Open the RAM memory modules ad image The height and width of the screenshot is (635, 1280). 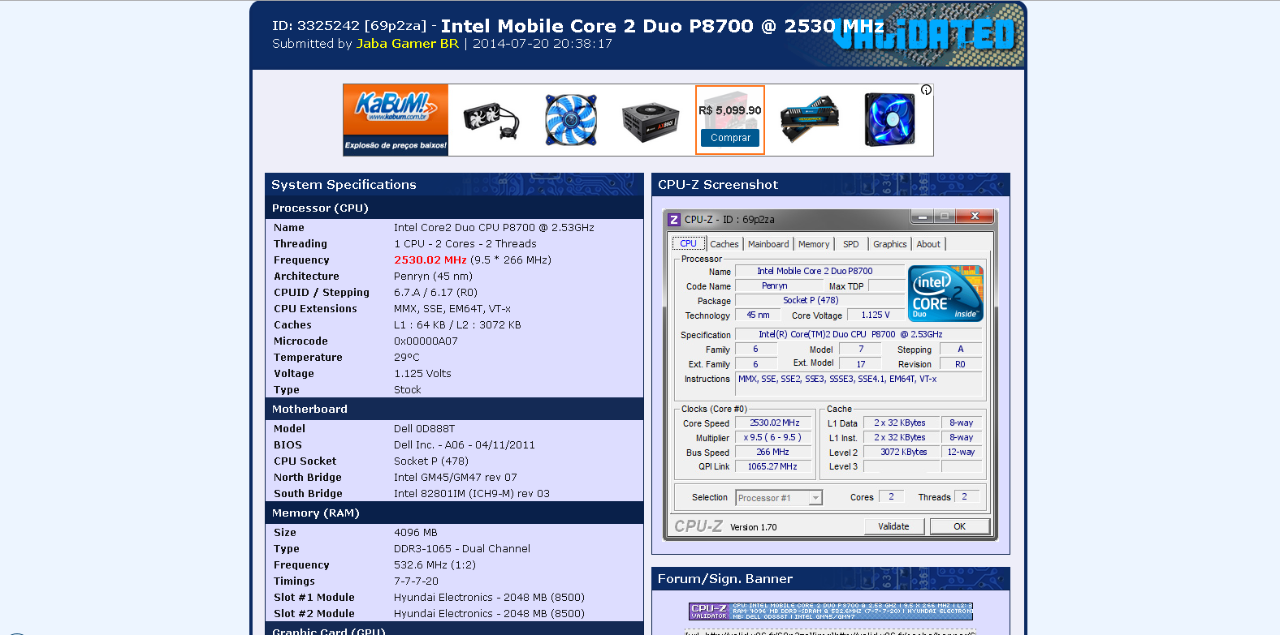point(810,120)
